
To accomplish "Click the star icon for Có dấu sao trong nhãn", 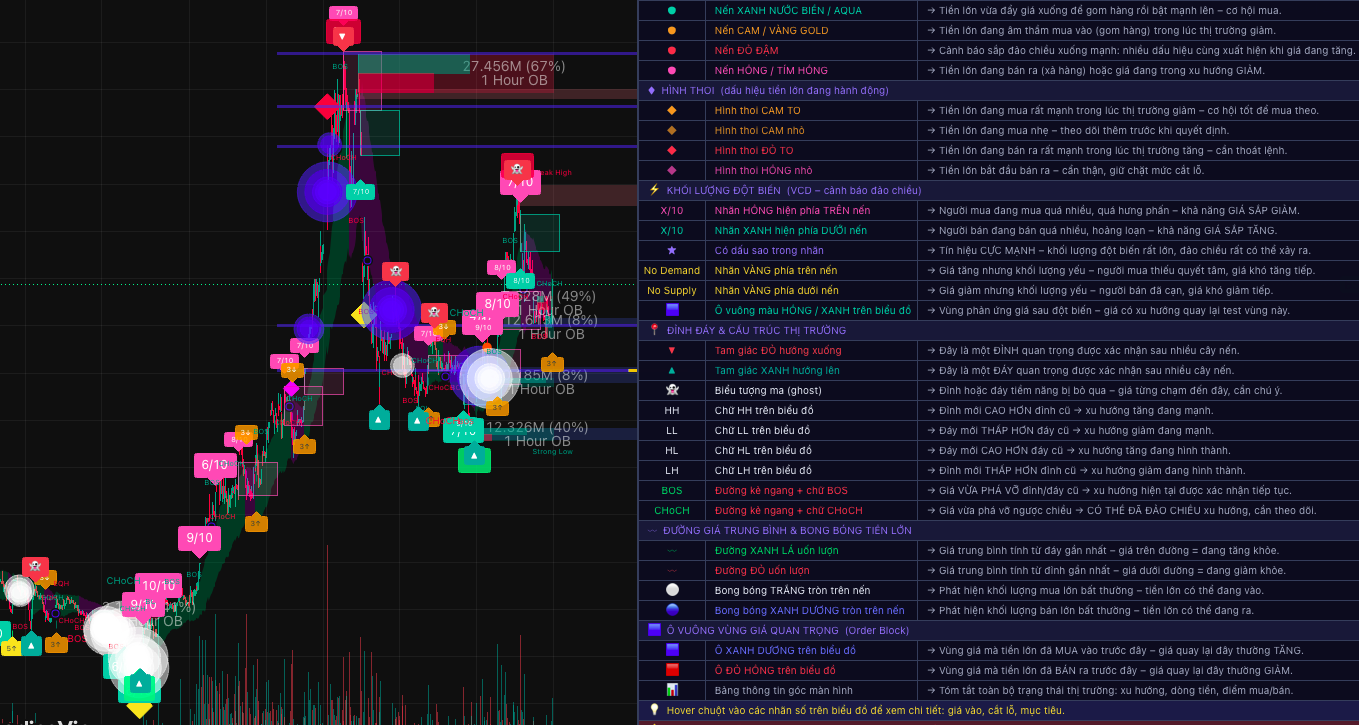I will click(x=671, y=250).
